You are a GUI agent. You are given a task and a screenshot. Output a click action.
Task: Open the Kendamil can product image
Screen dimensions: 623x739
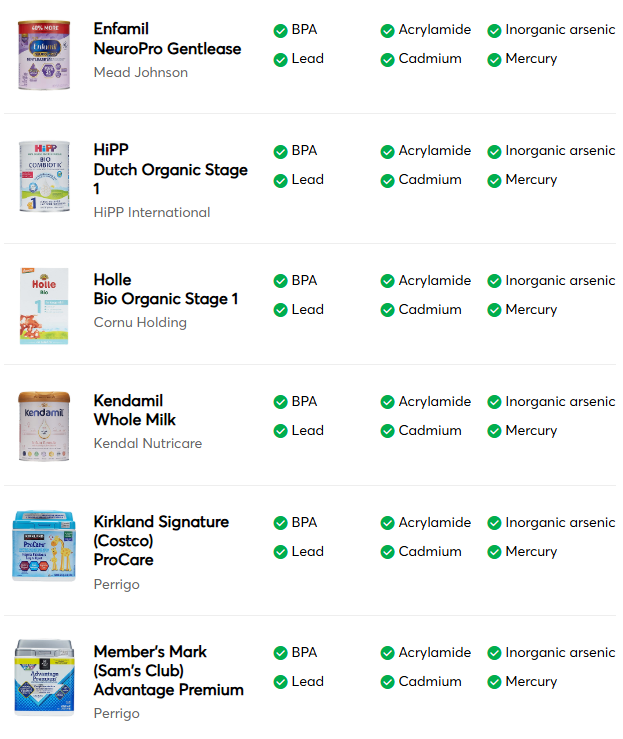(44, 426)
